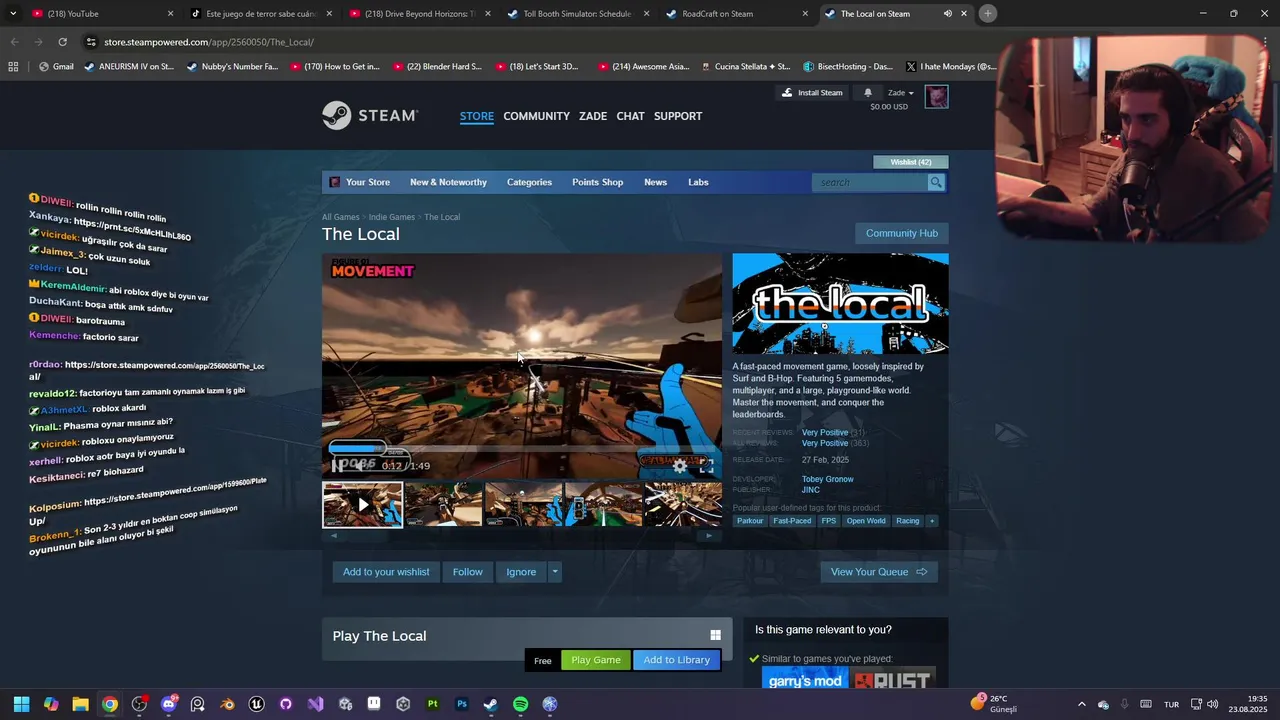
Task: Open the Chrome apps grid in bookmarks bar
Action: coord(13,67)
